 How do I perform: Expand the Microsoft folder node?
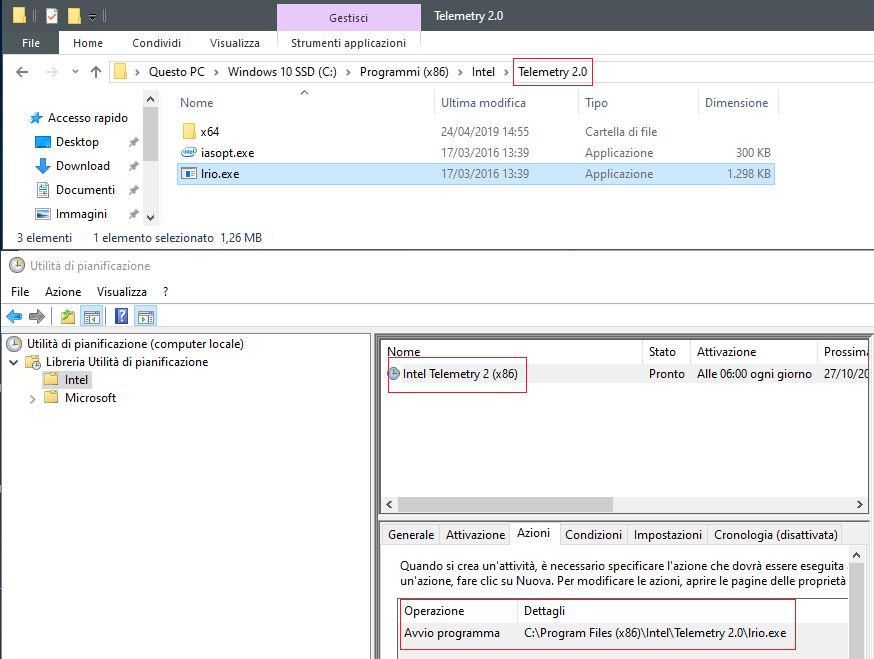(32, 399)
